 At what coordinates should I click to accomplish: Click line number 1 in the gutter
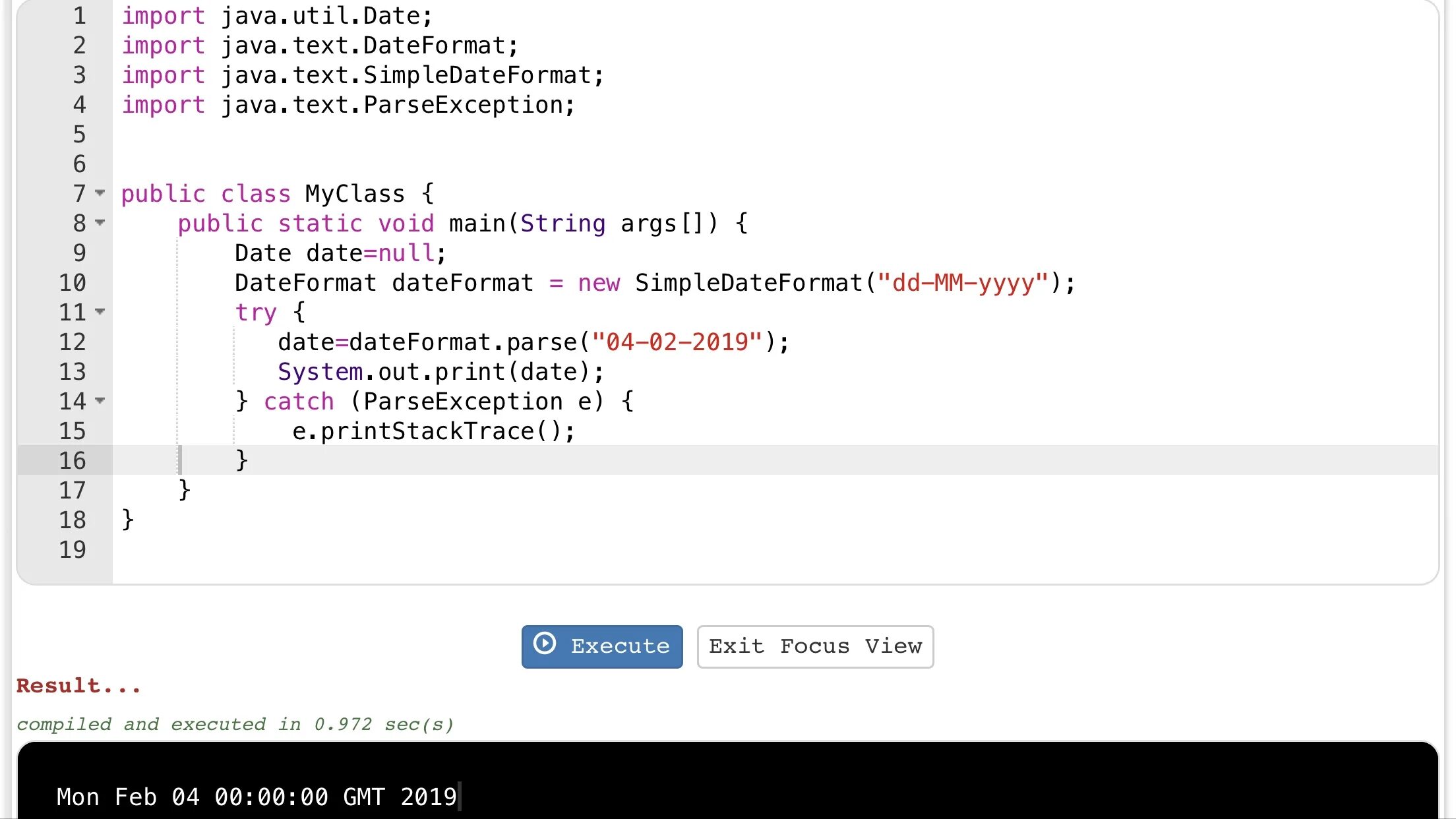click(79, 16)
